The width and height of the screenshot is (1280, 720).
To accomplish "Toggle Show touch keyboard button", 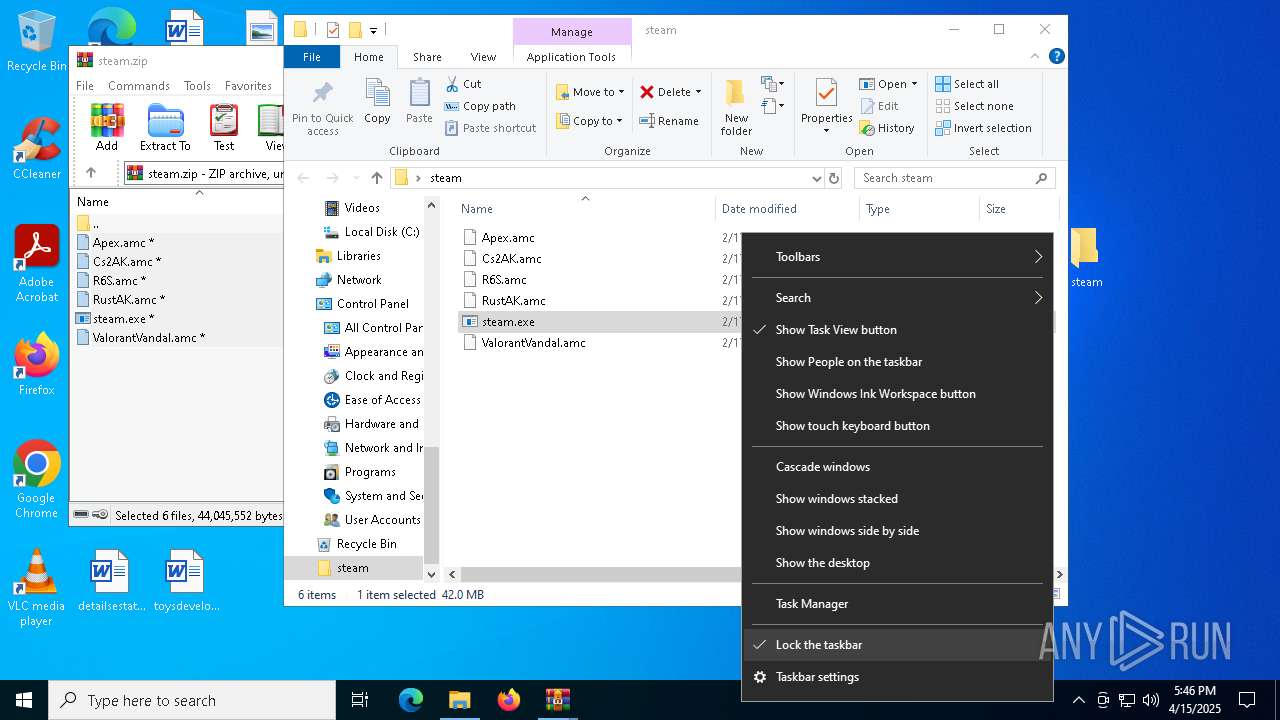I will click(897, 426).
